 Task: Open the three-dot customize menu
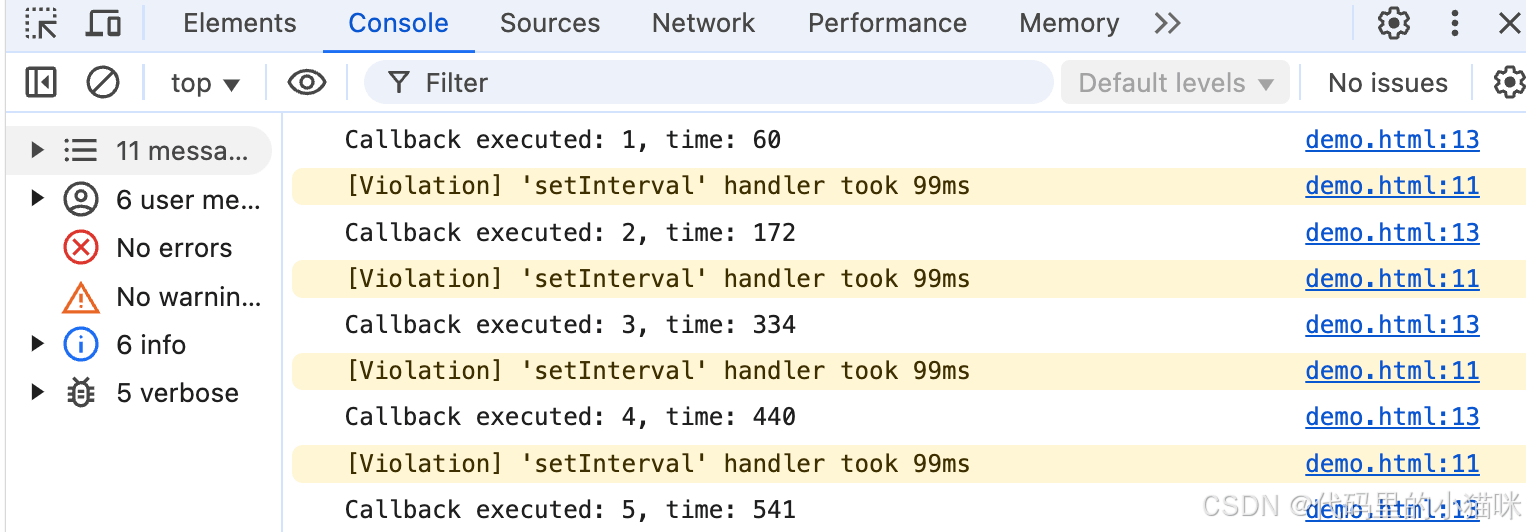[x=1455, y=23]
